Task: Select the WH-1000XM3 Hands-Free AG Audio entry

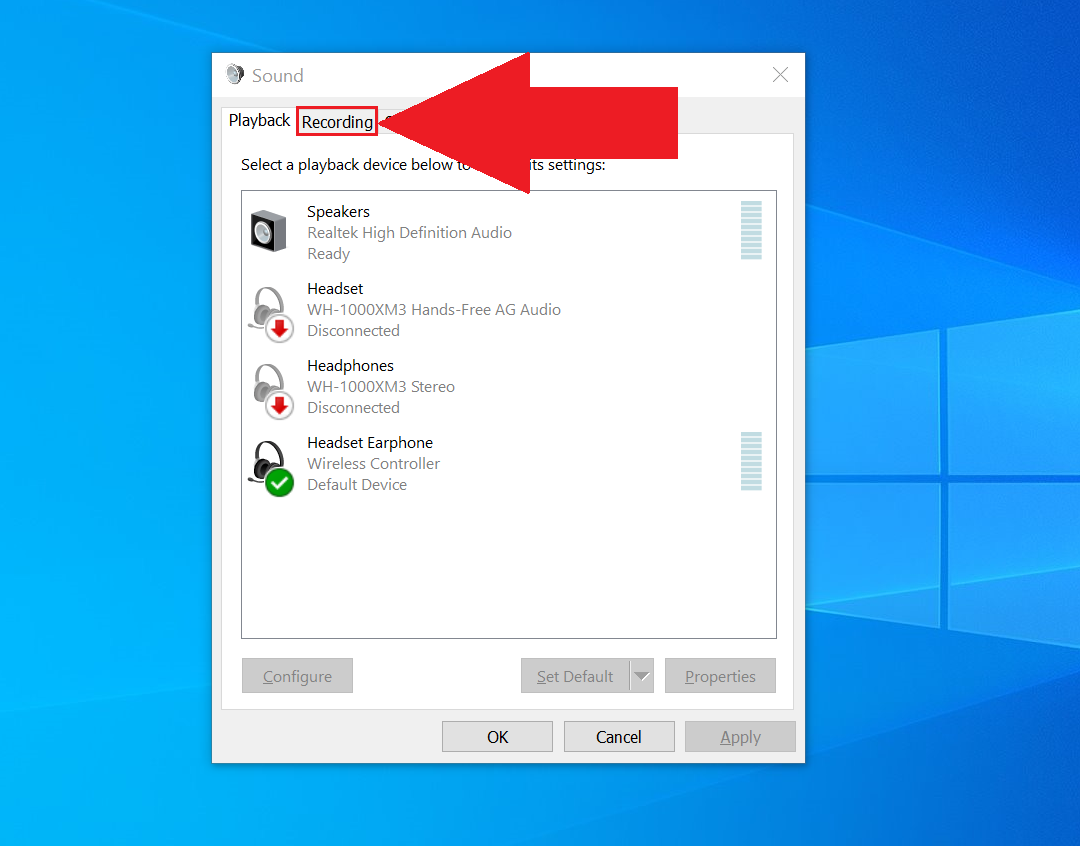Action: [x=433, y=310]
